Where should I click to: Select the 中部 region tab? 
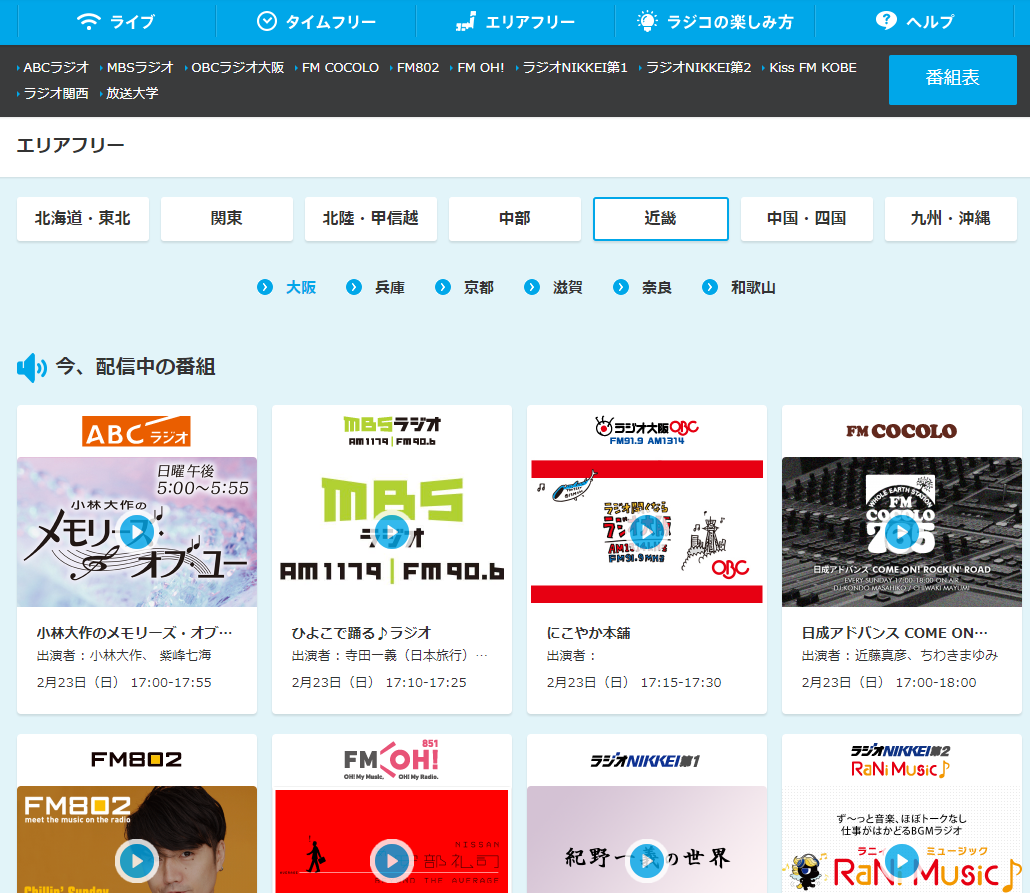(515, 219)
